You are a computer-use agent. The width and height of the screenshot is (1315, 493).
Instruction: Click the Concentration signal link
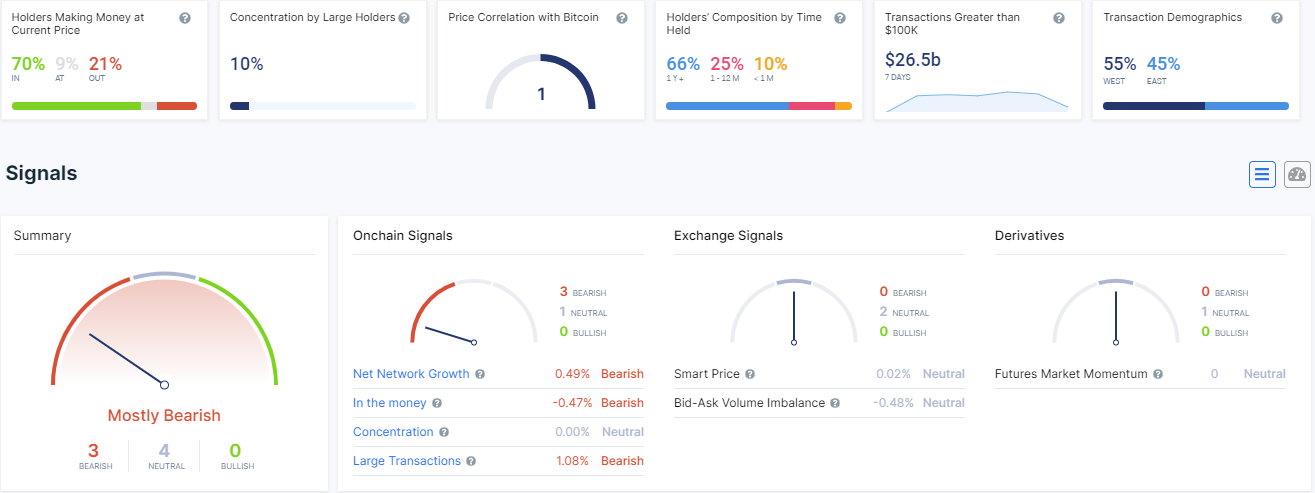pyautogui.click(x=393, y=432)
